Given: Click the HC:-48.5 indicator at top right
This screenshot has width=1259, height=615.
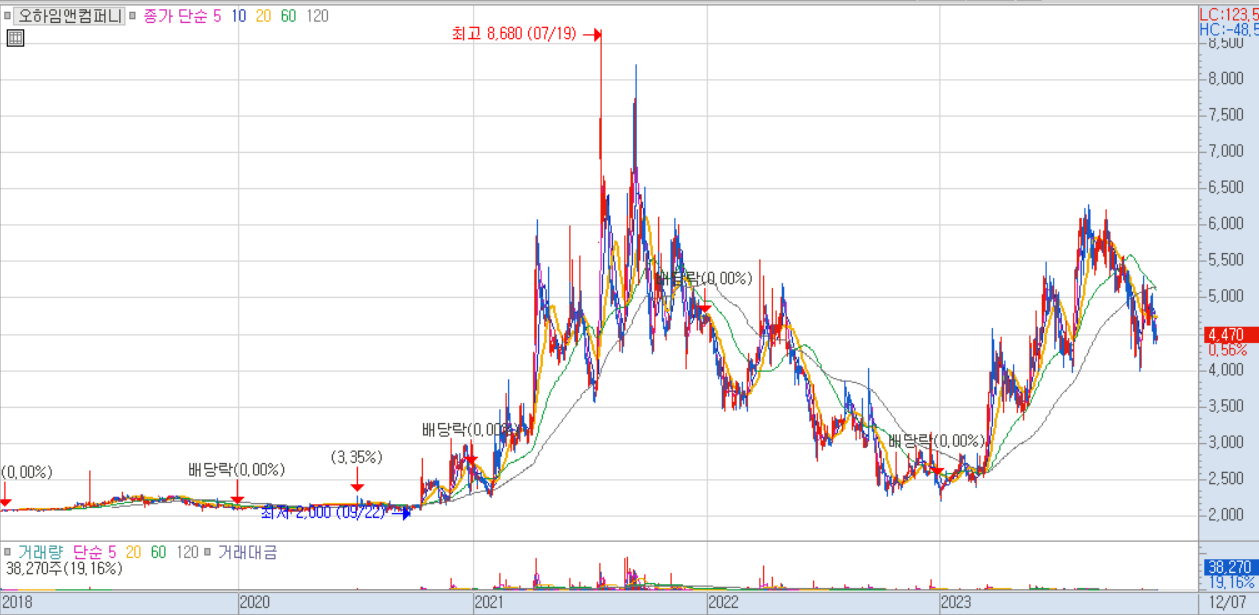Looking at the screenshot, I should [x=1229, y=30].
